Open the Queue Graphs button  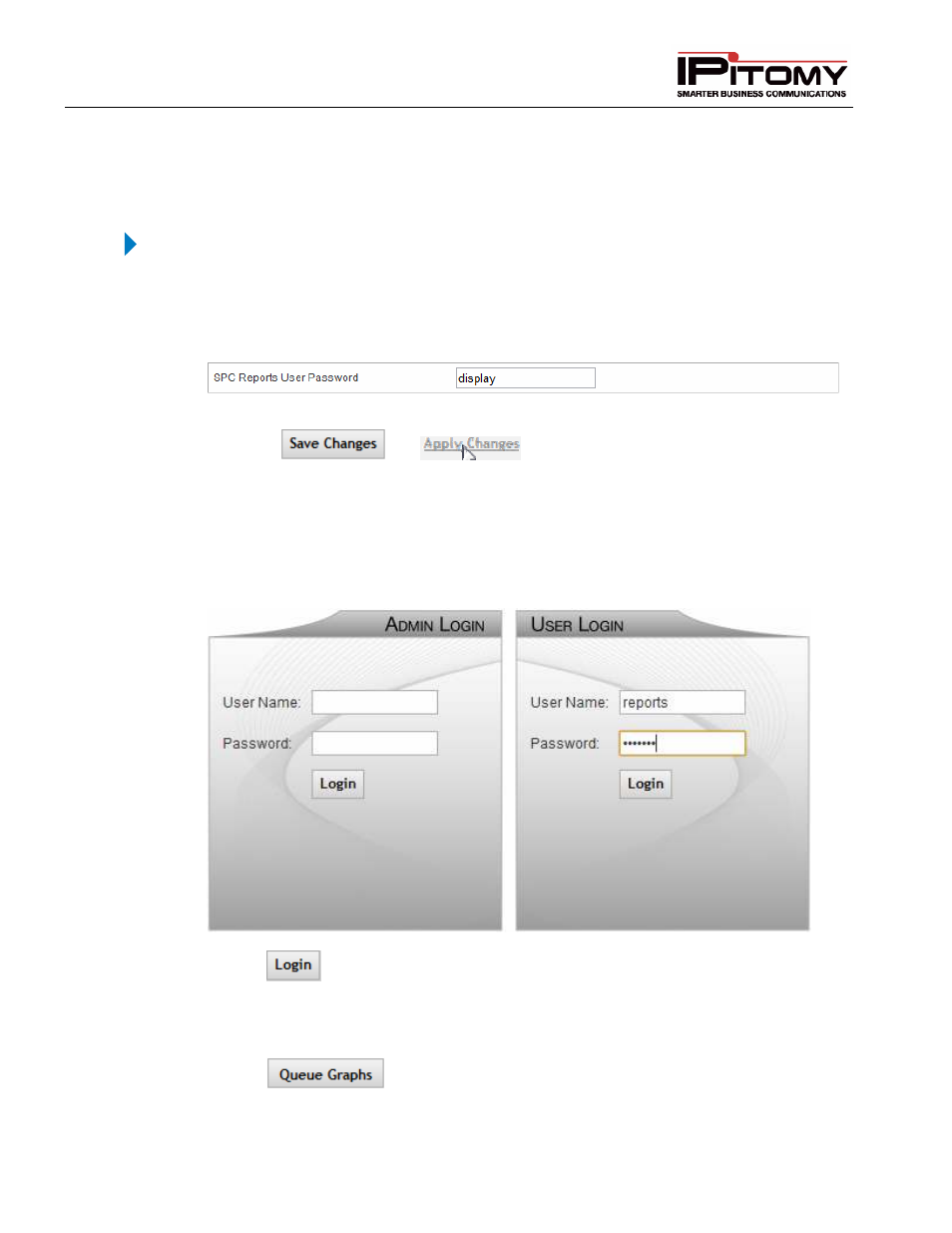325,1074
